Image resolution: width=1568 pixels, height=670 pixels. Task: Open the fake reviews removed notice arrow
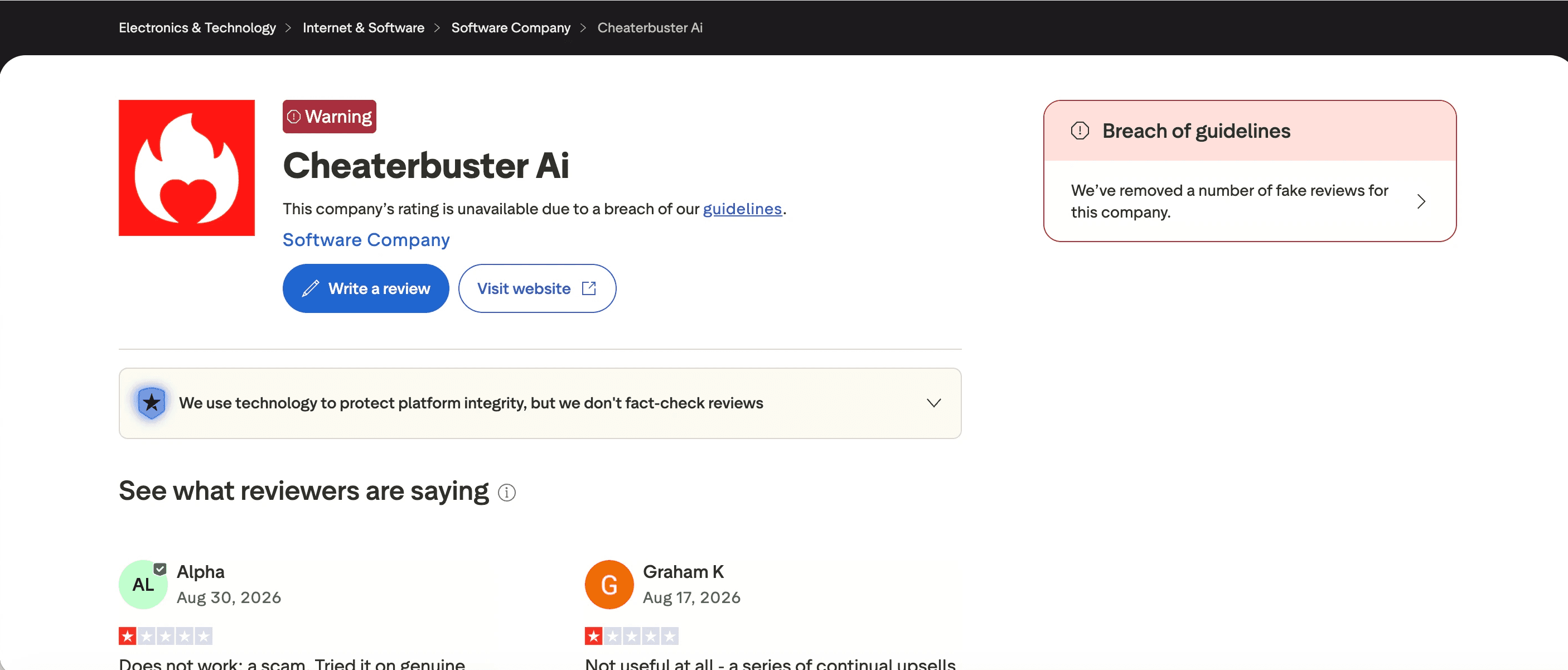click(1421, 201)
